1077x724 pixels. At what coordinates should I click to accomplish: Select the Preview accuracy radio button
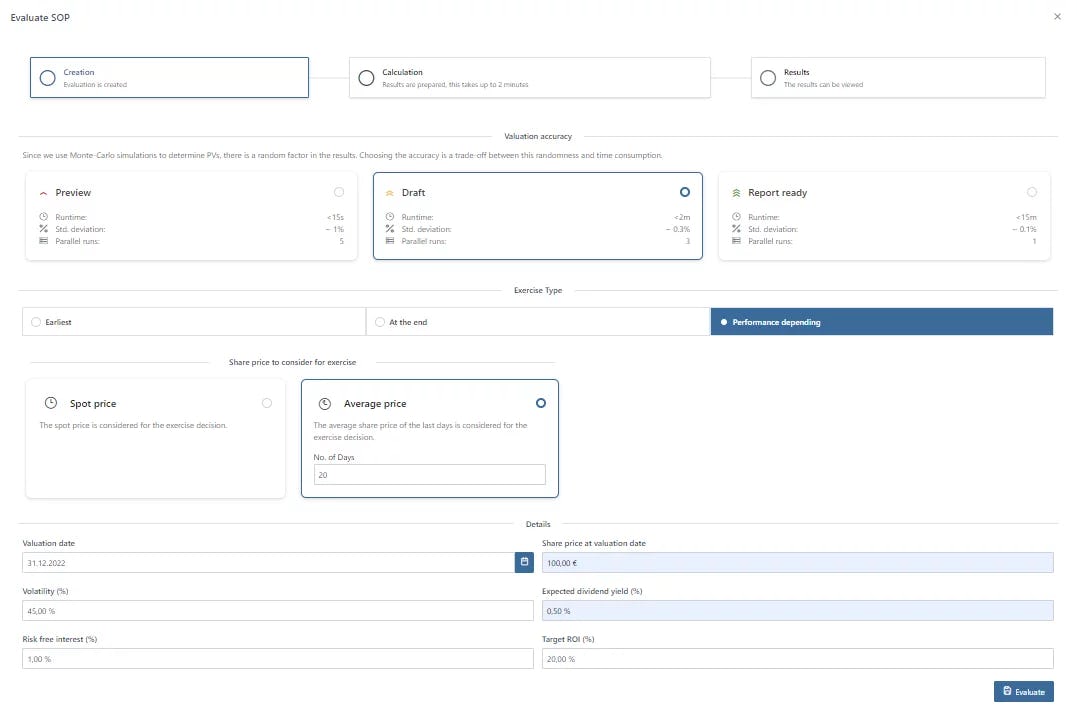[339, 192]
